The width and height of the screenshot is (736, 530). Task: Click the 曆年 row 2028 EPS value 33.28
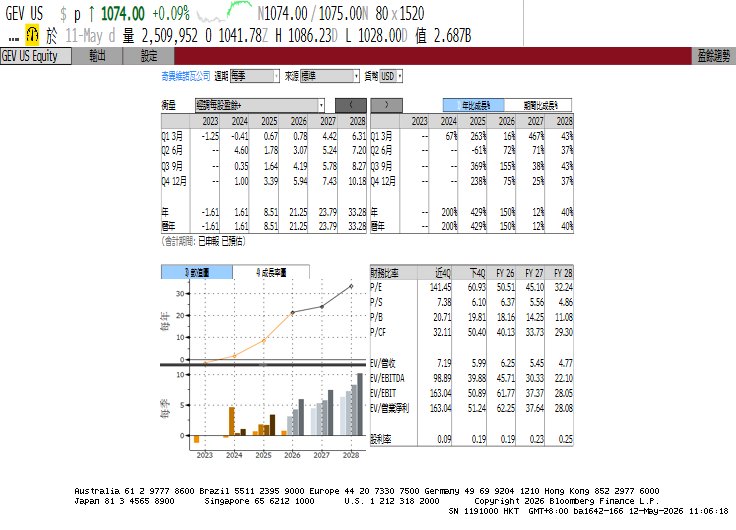357,226
